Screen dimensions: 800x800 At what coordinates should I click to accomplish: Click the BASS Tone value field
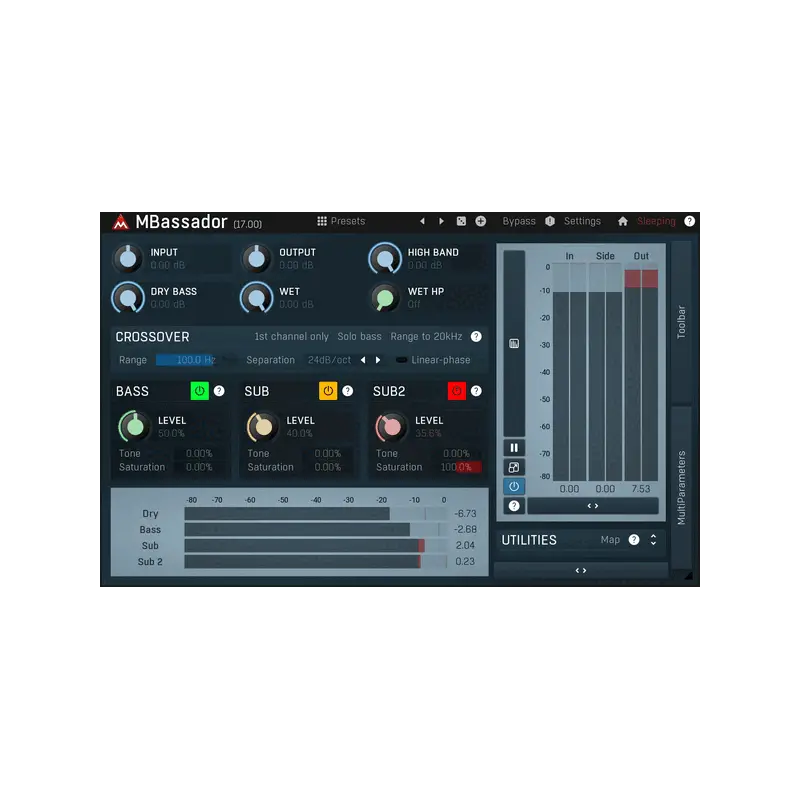click(199, 453)
